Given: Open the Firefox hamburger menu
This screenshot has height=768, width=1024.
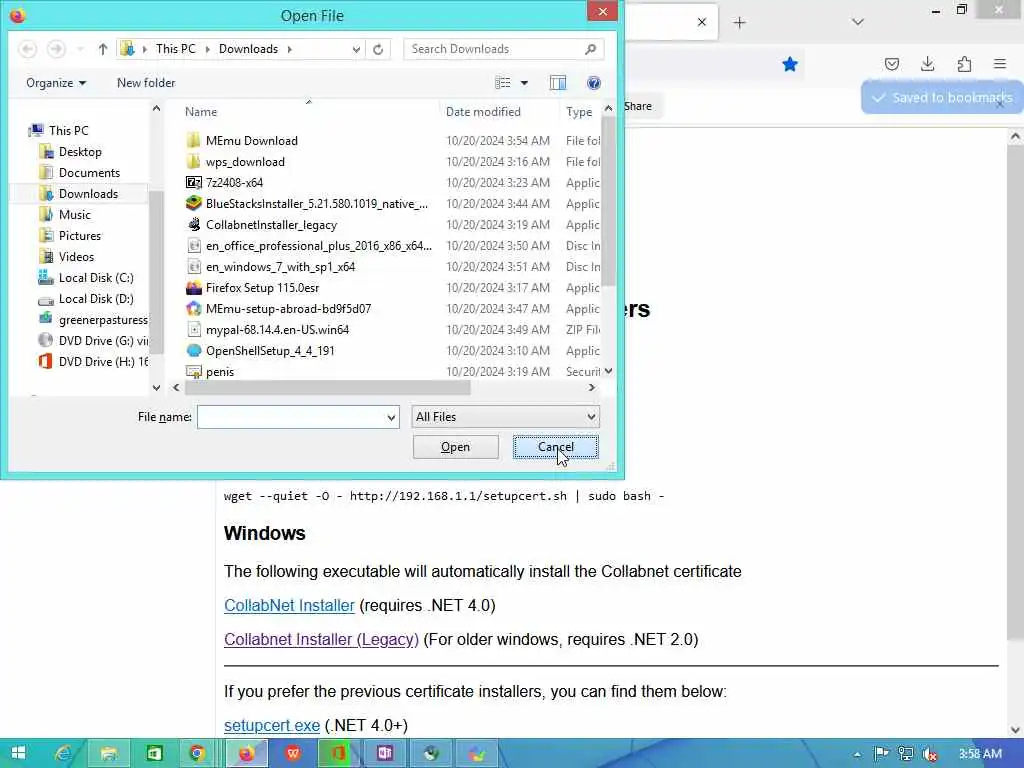Looking at the screenshot, I should [1000, 64].
